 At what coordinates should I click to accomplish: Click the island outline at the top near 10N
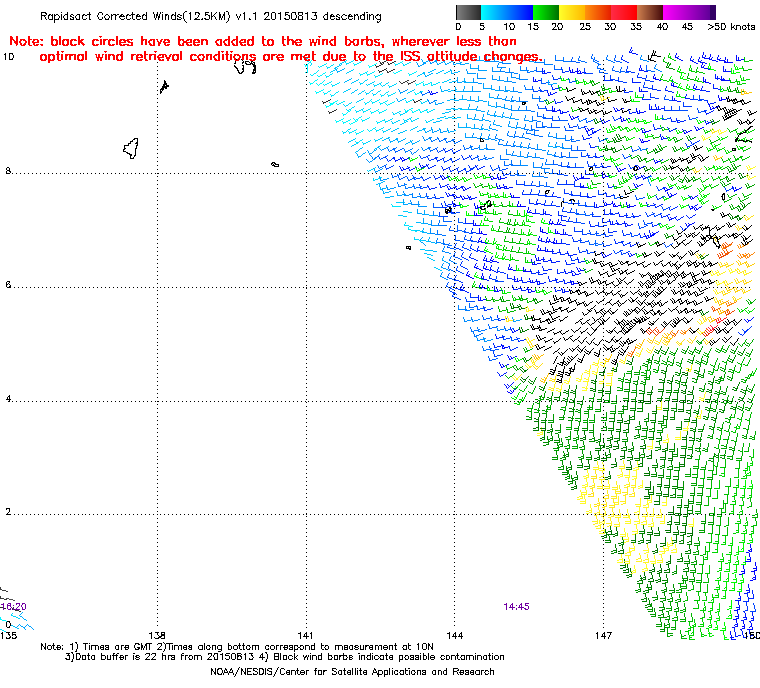click(245, 66)
